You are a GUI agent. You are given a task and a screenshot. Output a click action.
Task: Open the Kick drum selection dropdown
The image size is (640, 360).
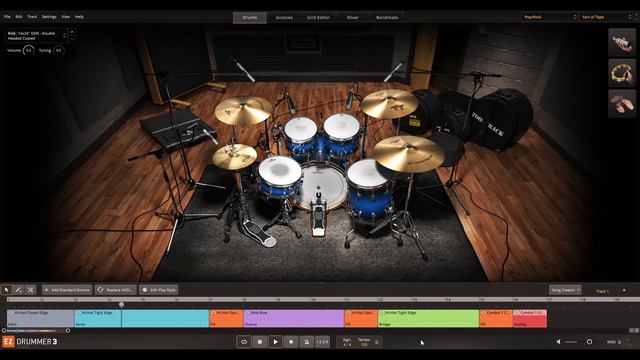click(x=36, y=36)
